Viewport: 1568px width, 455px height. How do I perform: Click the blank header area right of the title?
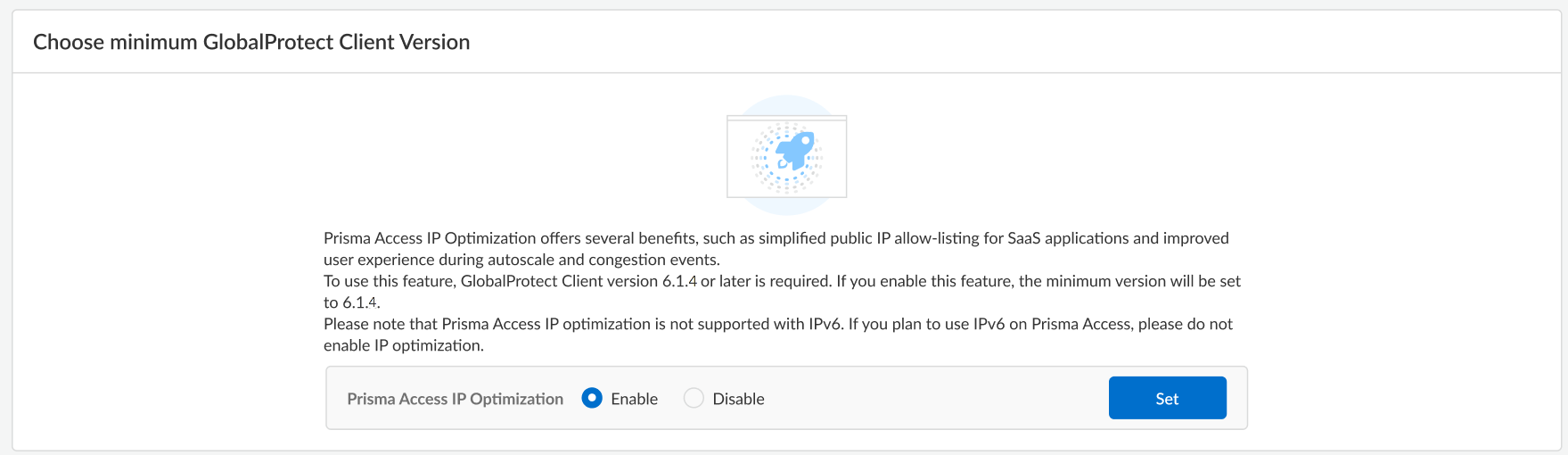tap(981, 42)
